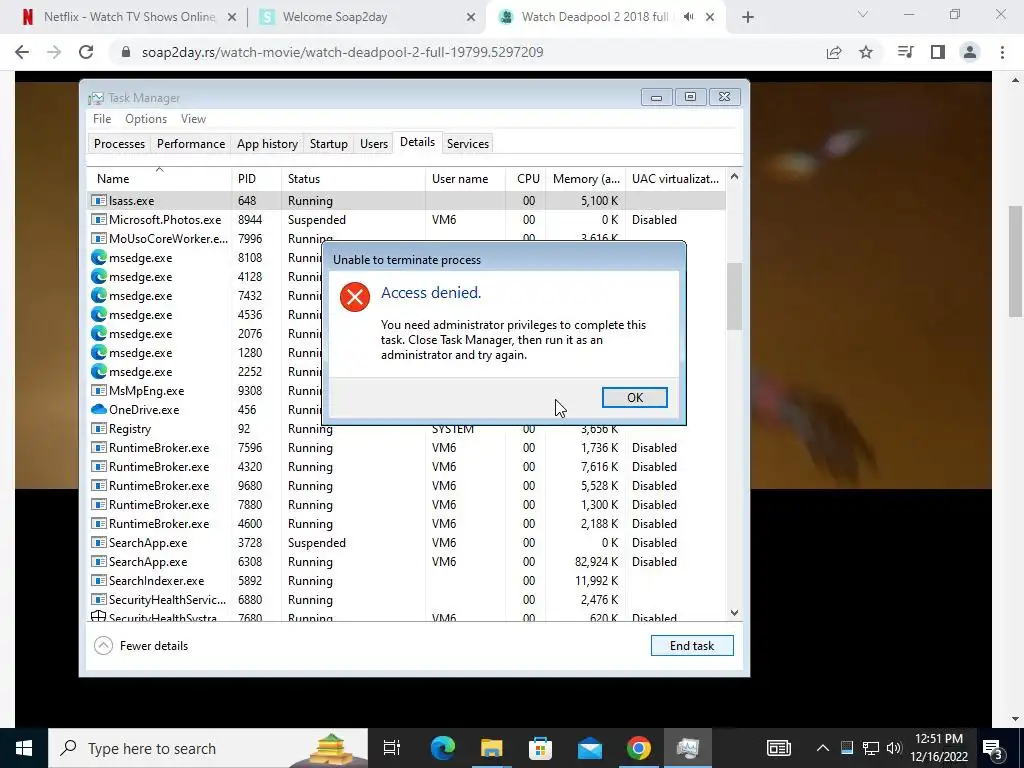Open Microsoft Store from the taskbar

pos(540,748)
